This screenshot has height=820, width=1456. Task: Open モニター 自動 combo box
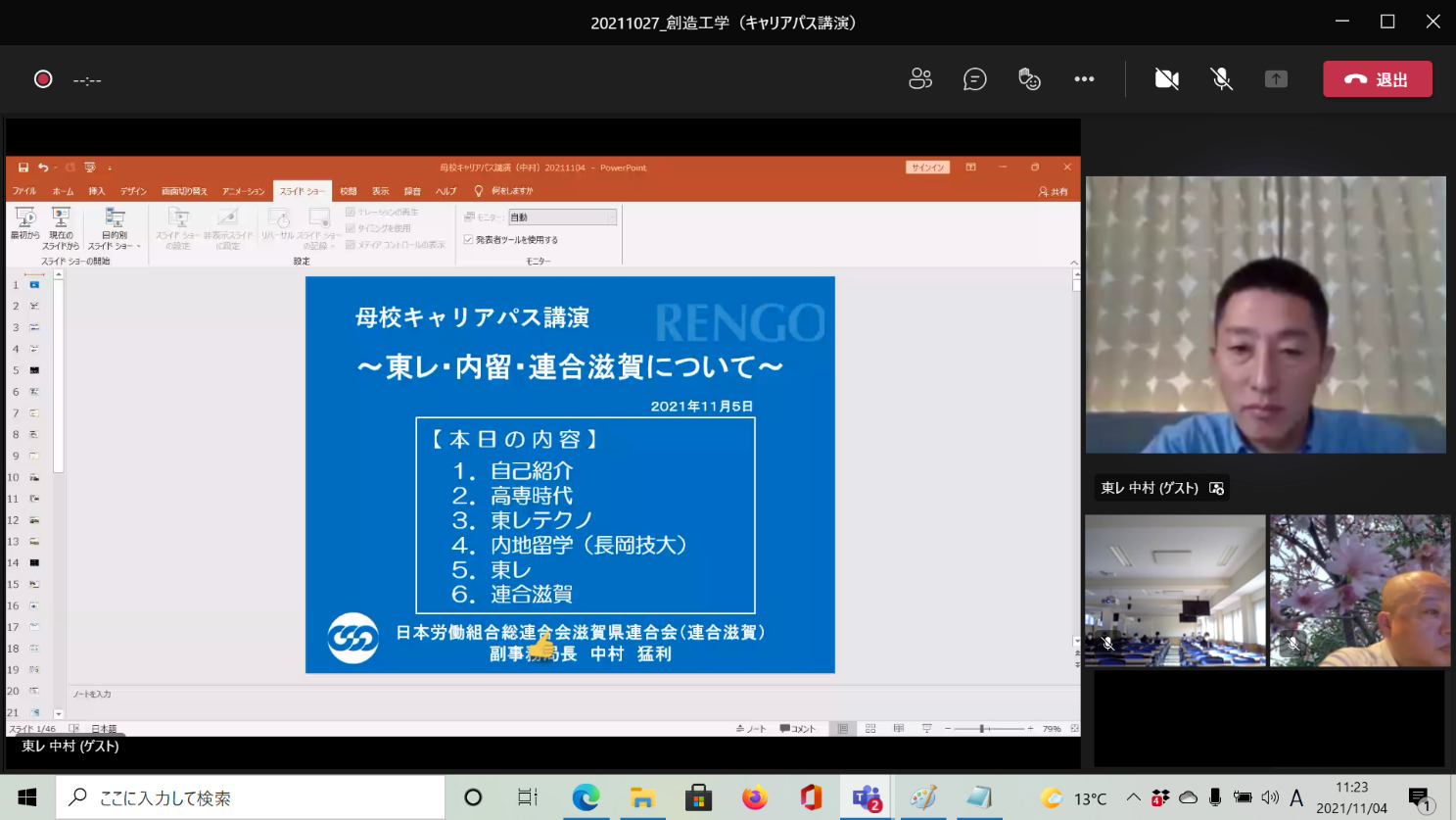coord(562,217)
